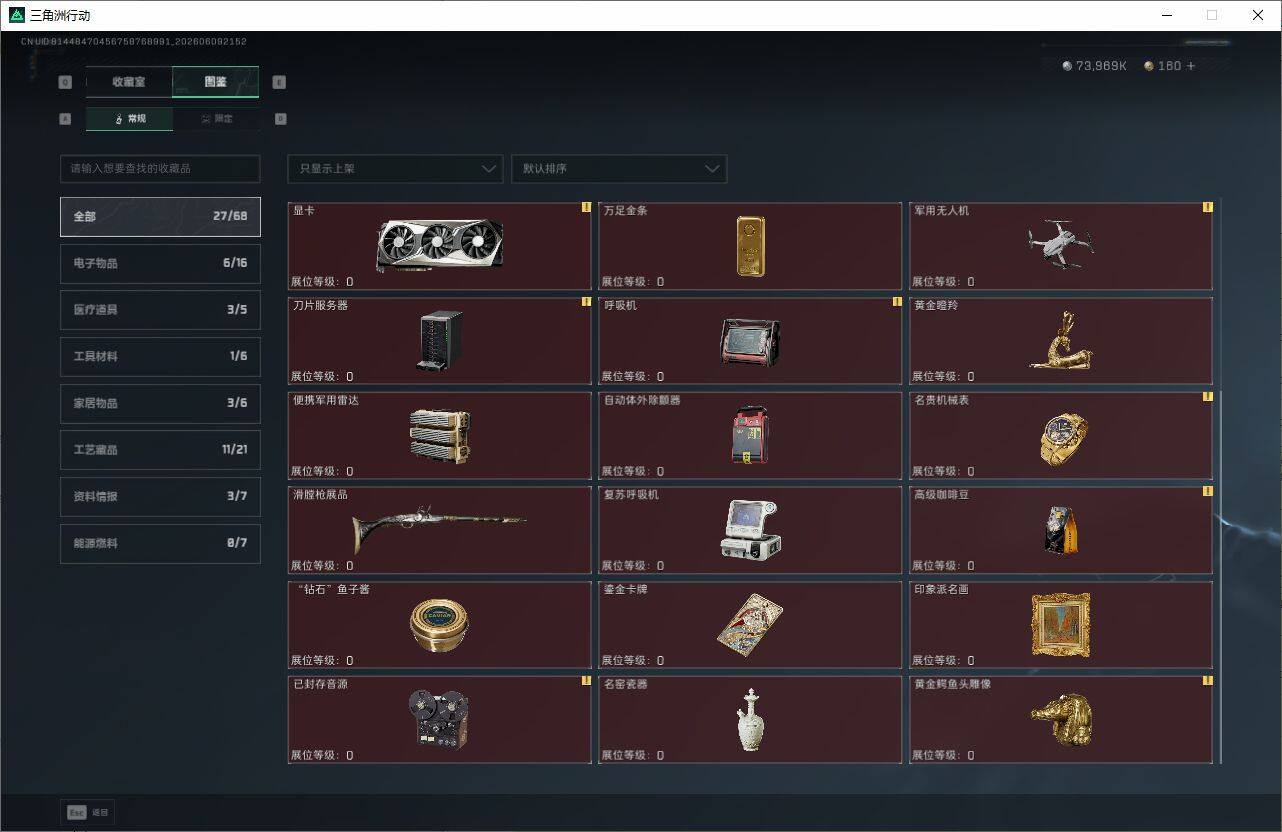Select the 显卡 graphics card item

tap(440, 246)
